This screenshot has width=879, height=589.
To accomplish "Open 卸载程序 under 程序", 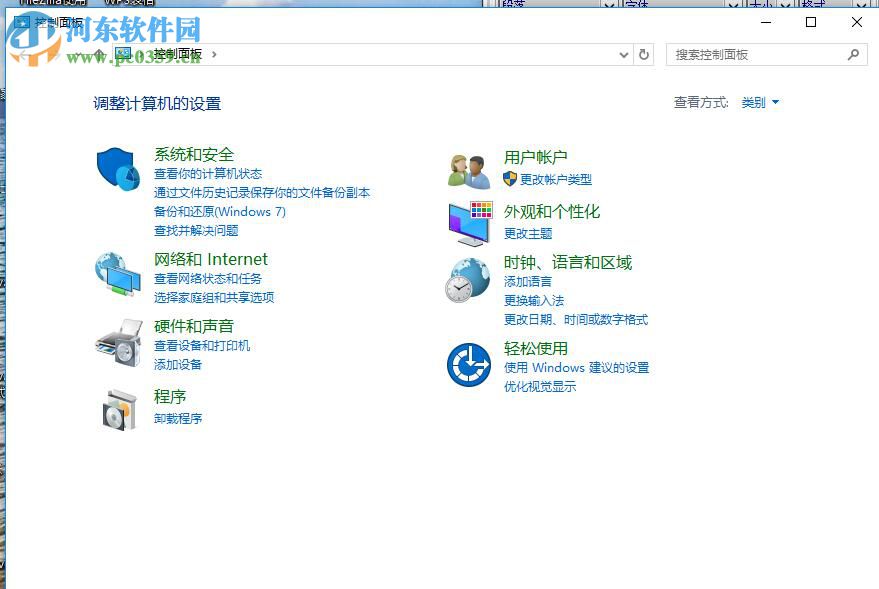I will coord(178,419).
